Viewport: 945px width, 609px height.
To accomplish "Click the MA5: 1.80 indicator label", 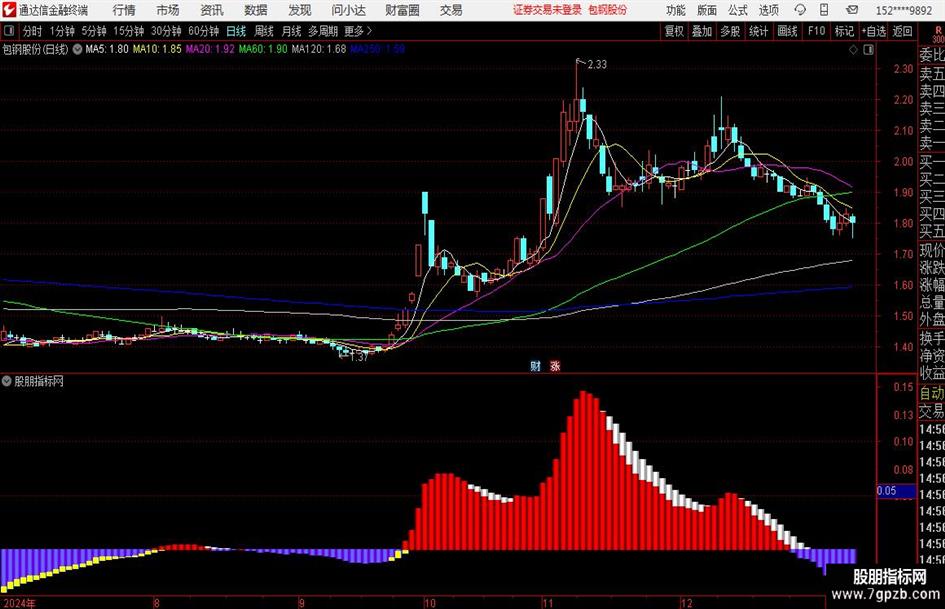I will [107, 49].
